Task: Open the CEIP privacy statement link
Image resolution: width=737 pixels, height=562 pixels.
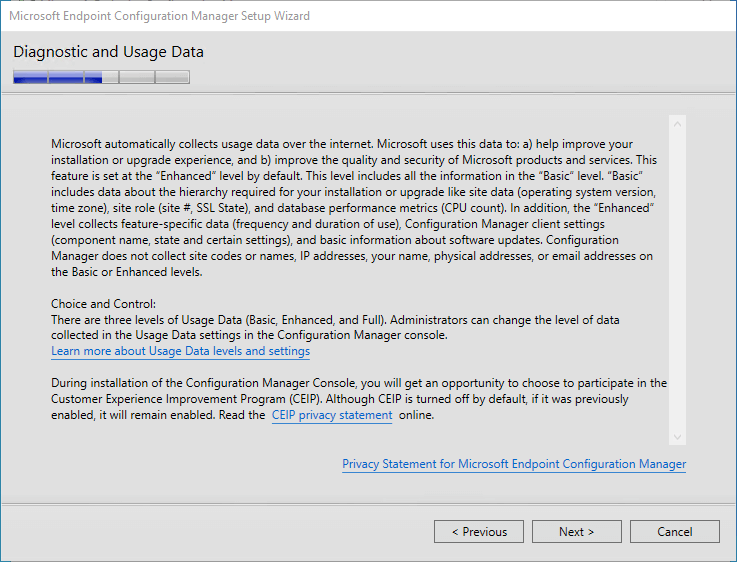Action: click(x=332, y=415)
